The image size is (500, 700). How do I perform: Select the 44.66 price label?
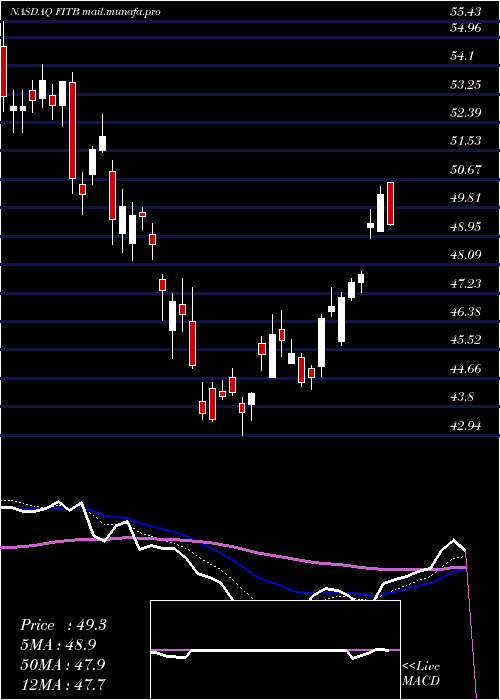466,369
